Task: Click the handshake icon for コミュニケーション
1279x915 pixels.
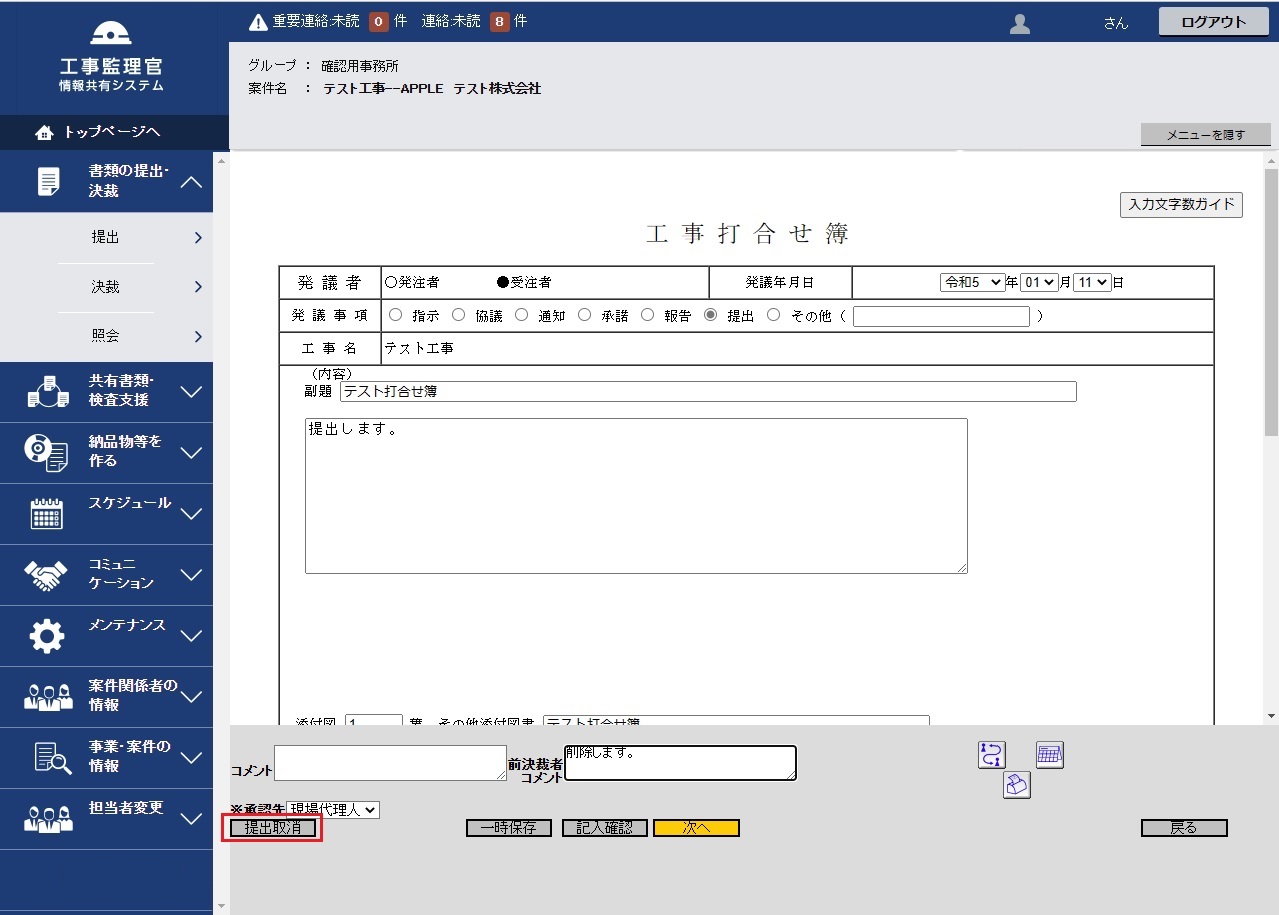Action: 46,574
